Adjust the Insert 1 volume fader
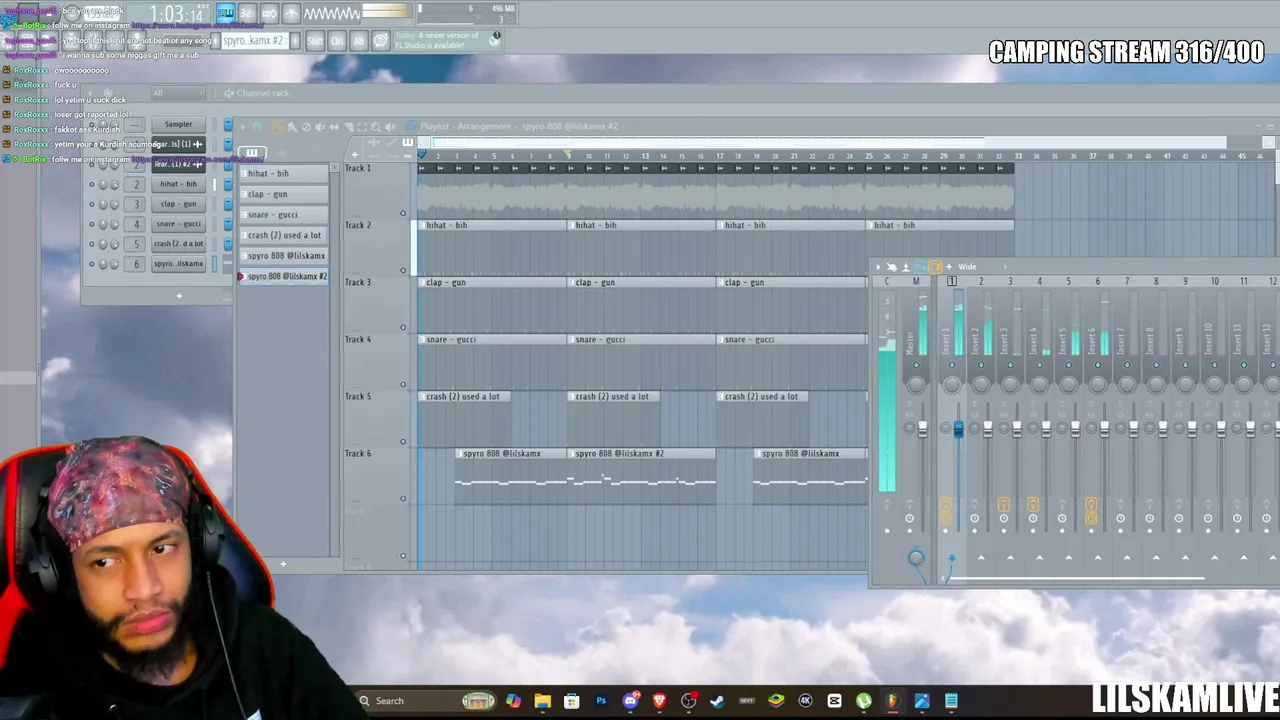 [958, 429]
